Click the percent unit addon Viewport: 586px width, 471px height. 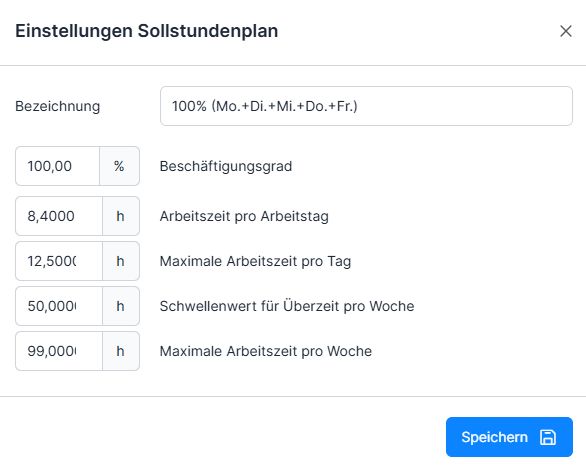point(120,166)
